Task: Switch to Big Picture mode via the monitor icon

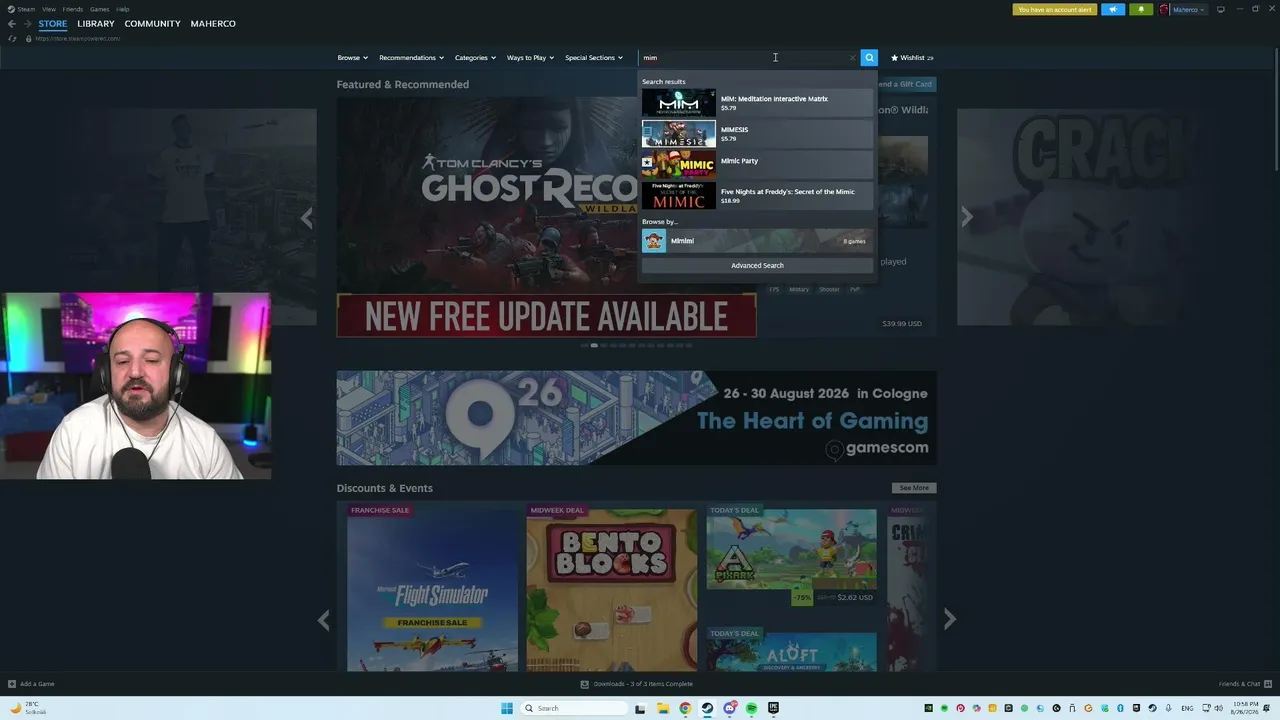Action: pyautogui.click(x=1220, y=10)
